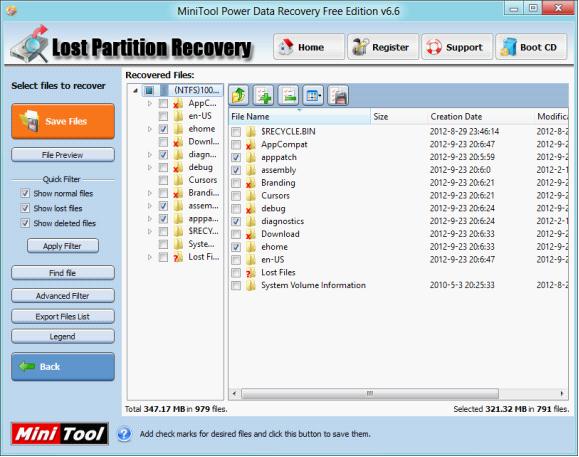Click the Find file button

click(63, 273)
